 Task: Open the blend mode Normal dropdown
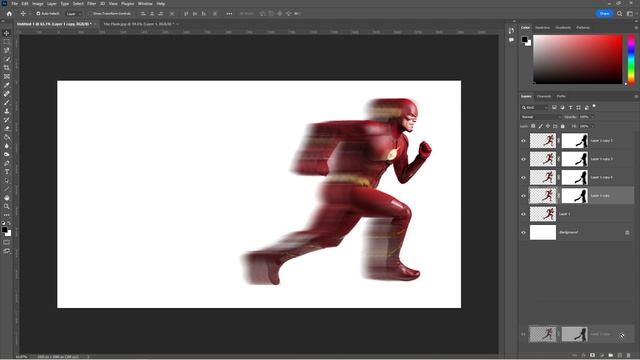[x=541, y=117]
